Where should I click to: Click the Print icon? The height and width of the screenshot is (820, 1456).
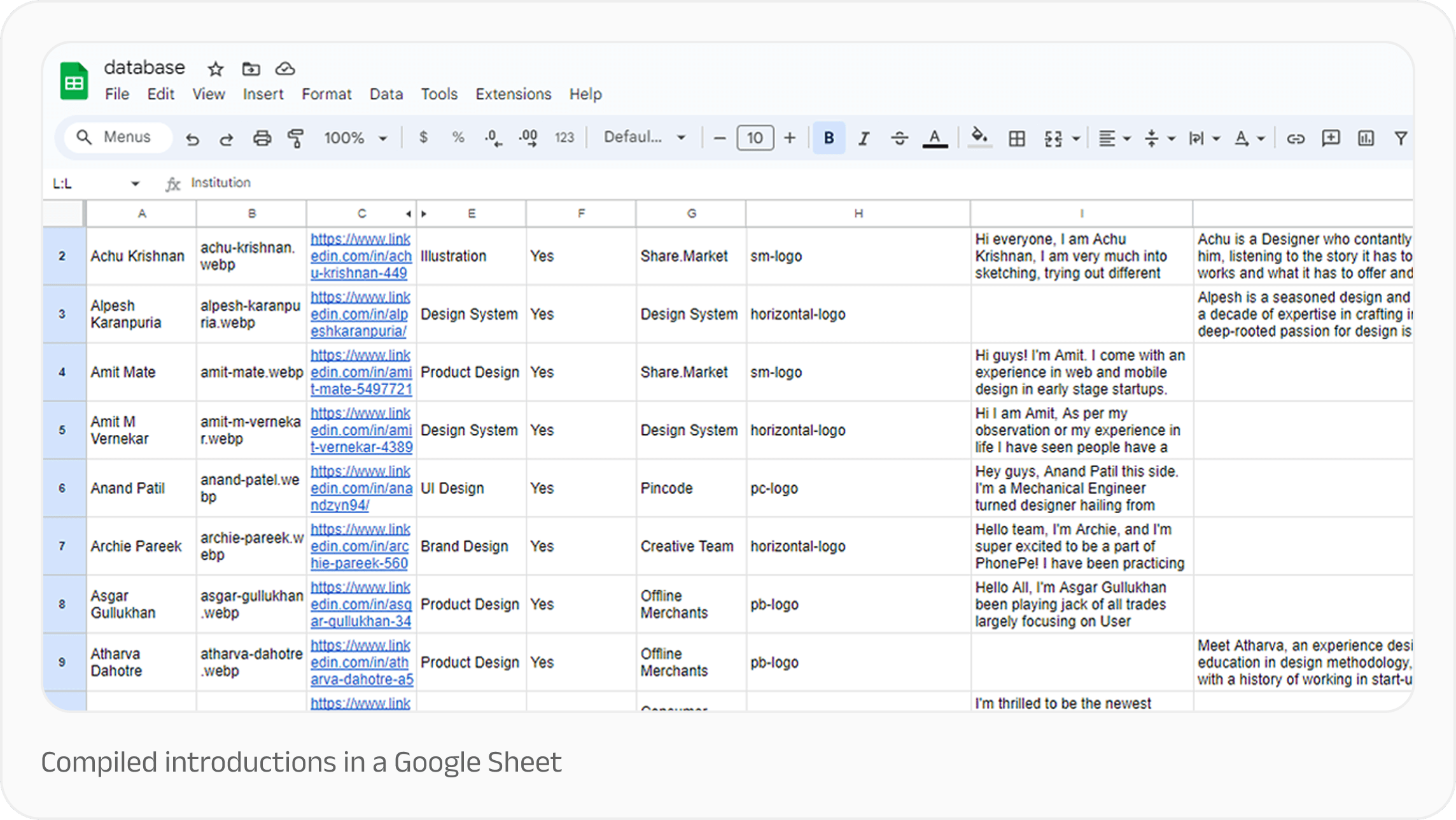click(262, 137)
